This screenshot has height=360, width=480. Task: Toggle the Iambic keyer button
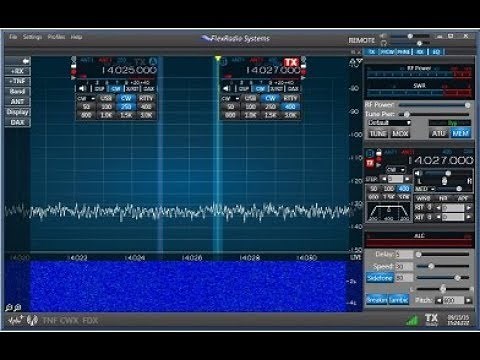pyautogui.click(x=398, y=300)
